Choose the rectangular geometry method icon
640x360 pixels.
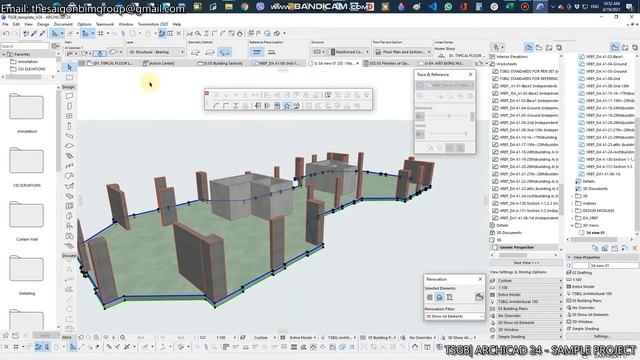pos(195,52)
